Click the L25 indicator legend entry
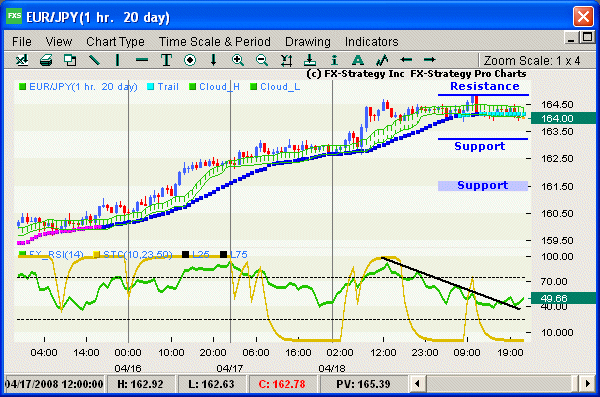 click(196, 255)
